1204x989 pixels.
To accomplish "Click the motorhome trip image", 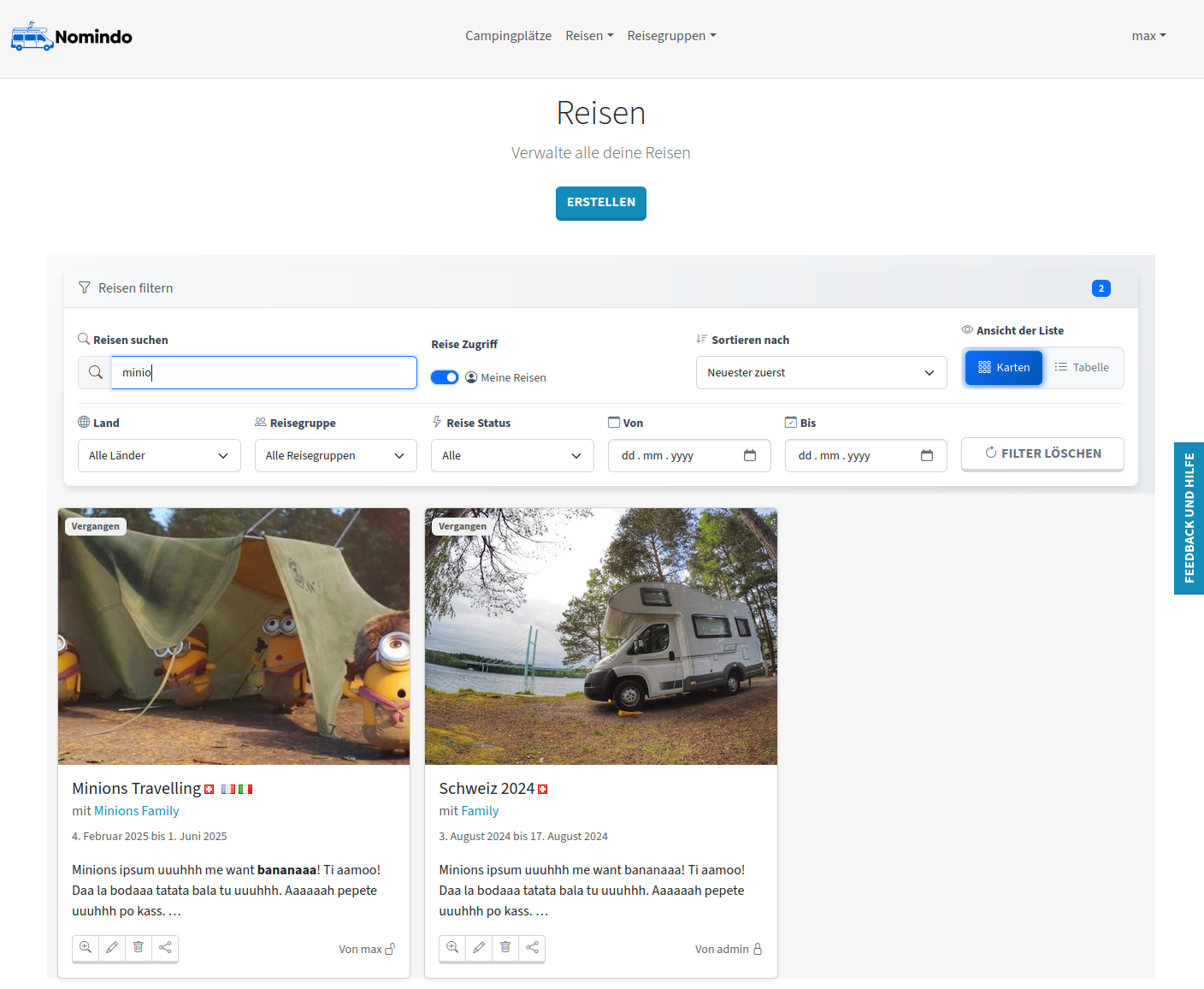I will [601, 637].
